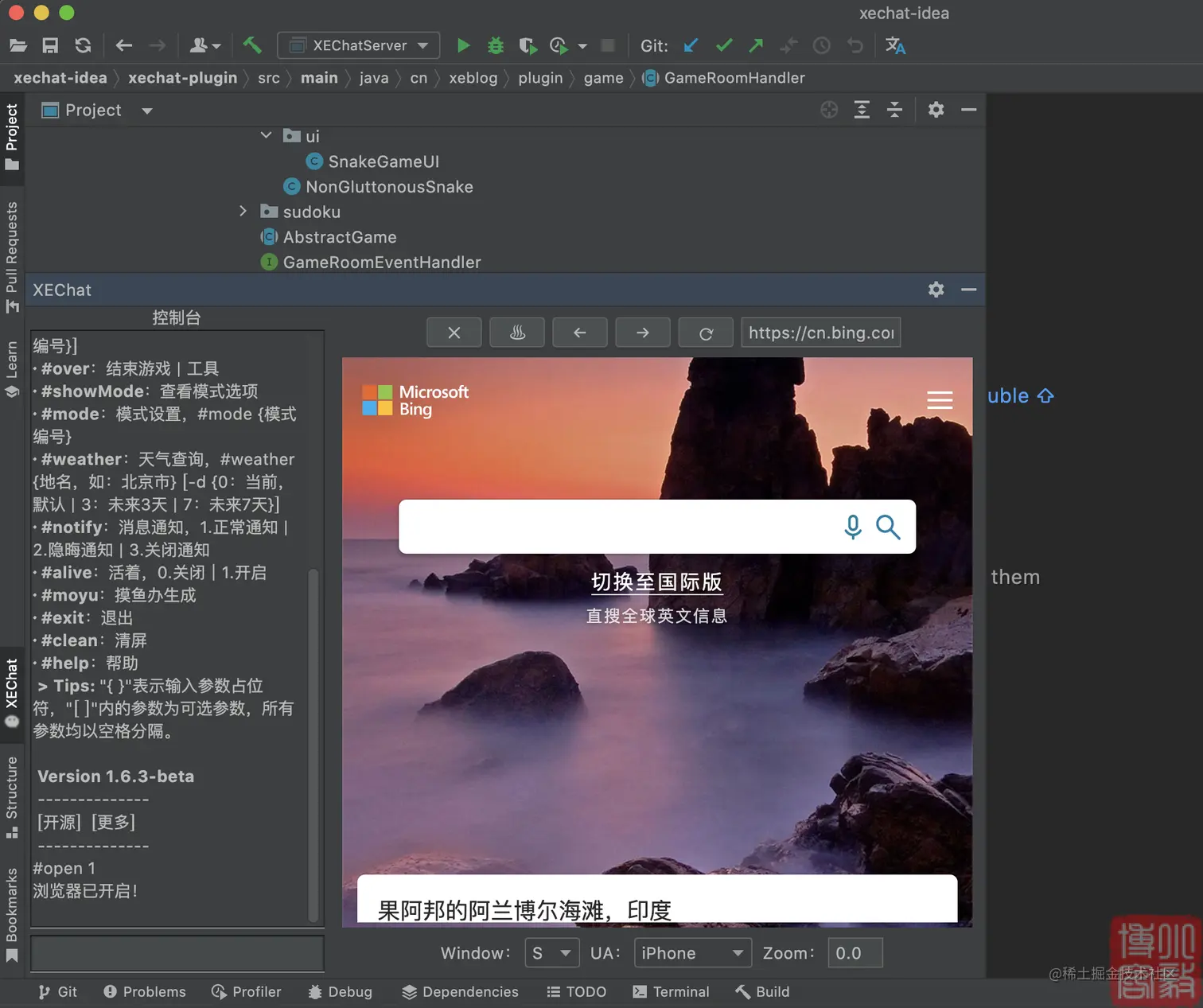Click the Profiler run icon
1203x1008 pixels.
pos(559,45)
